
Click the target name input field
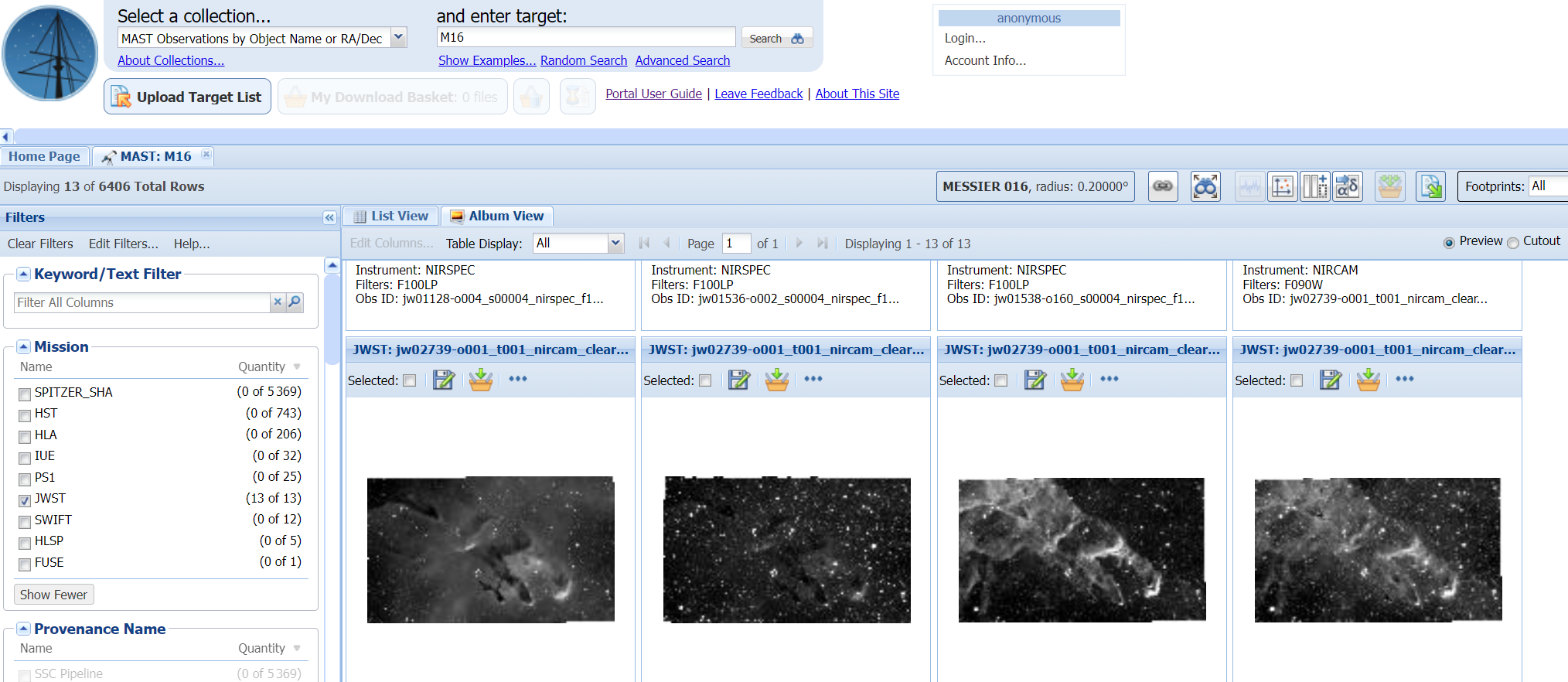[x=586, y=37]
